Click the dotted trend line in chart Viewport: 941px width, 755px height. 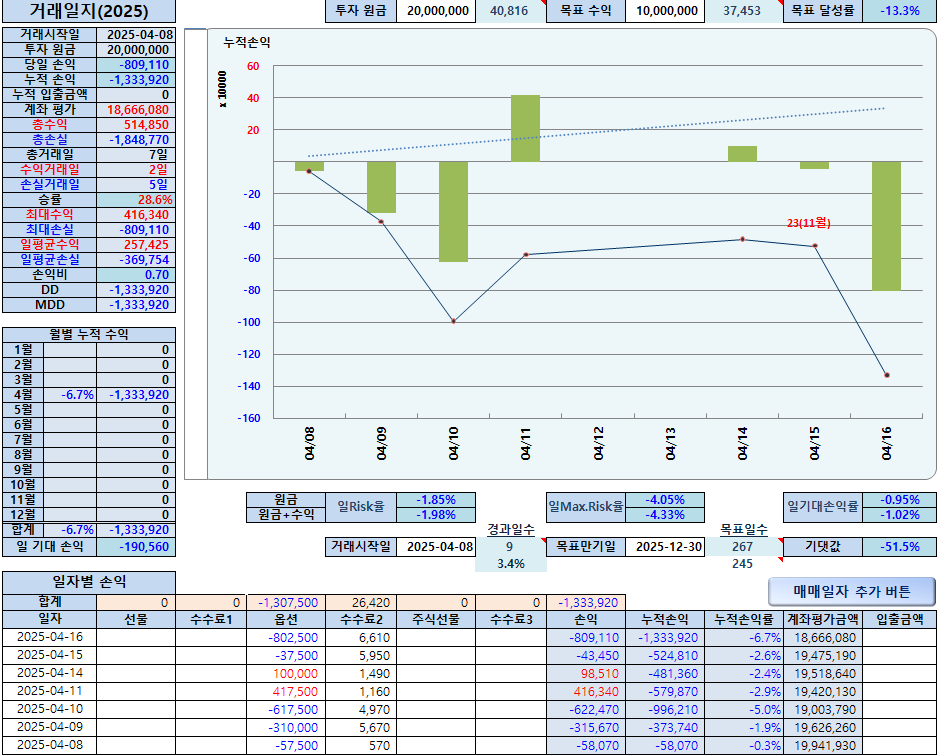coord(597,132)
